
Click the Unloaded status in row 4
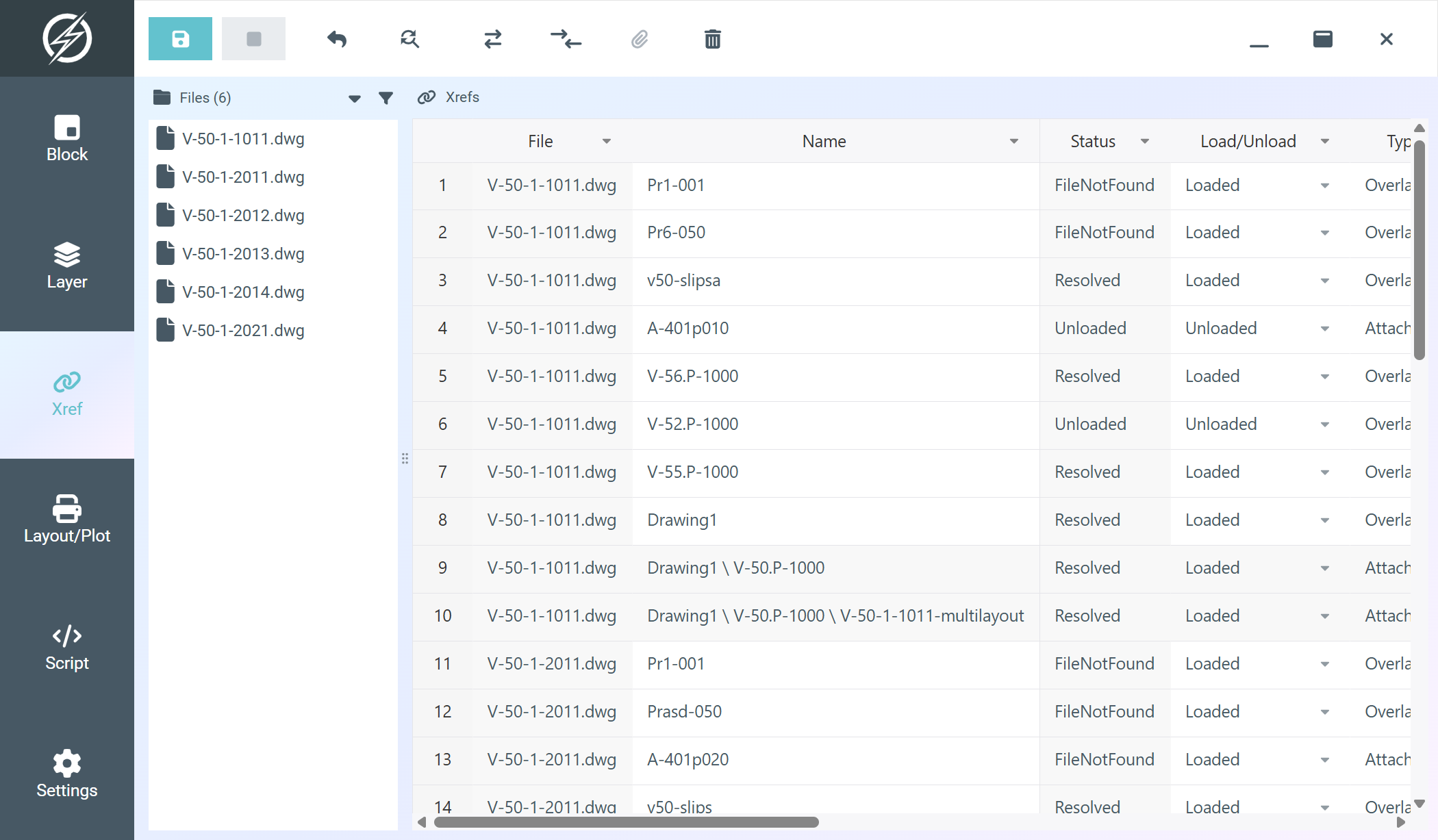pos(1105,329)
